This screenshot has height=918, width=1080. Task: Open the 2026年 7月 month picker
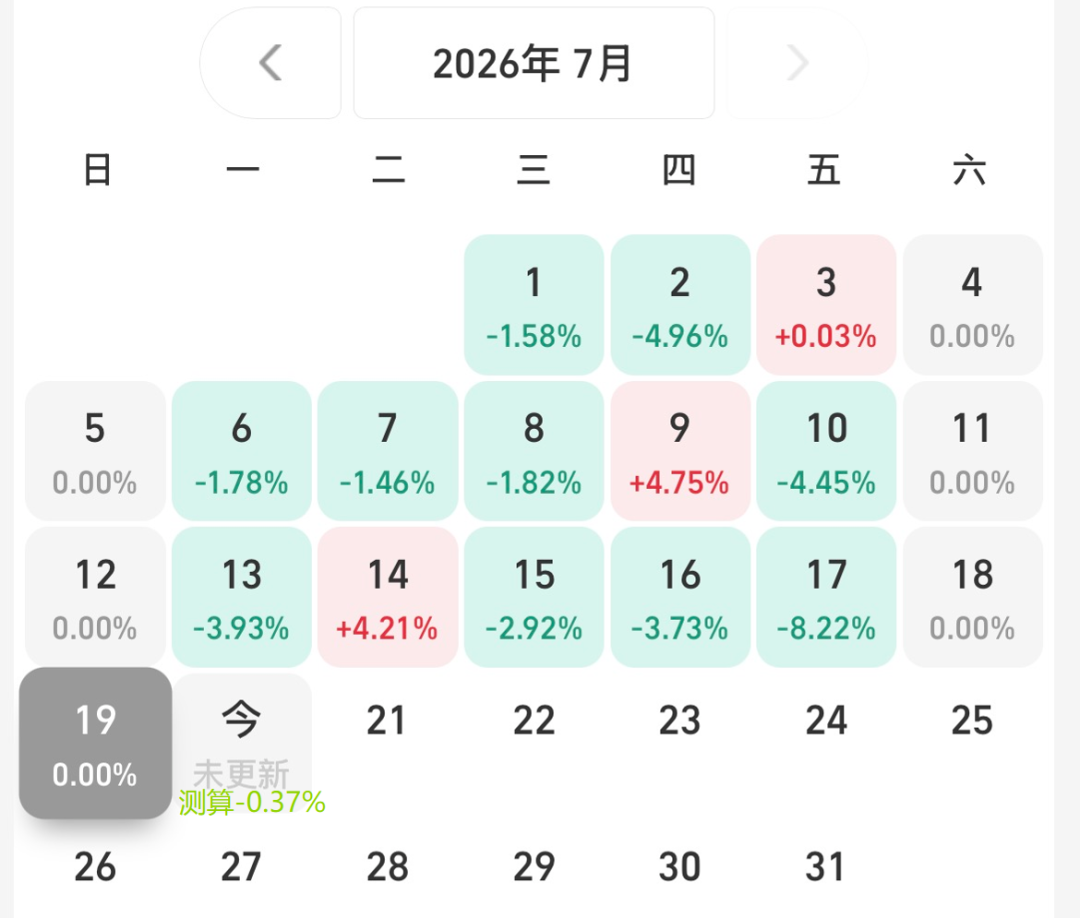(534, 63)
